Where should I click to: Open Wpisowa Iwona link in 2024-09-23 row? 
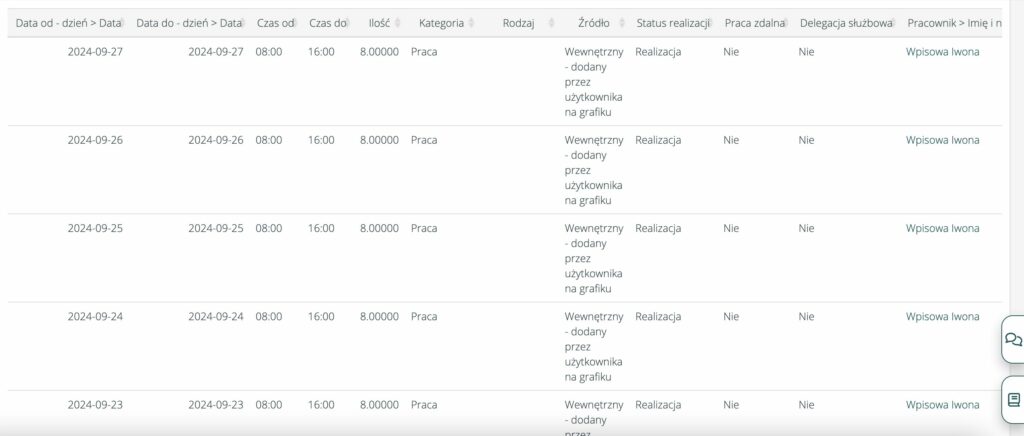coord(942,405)
